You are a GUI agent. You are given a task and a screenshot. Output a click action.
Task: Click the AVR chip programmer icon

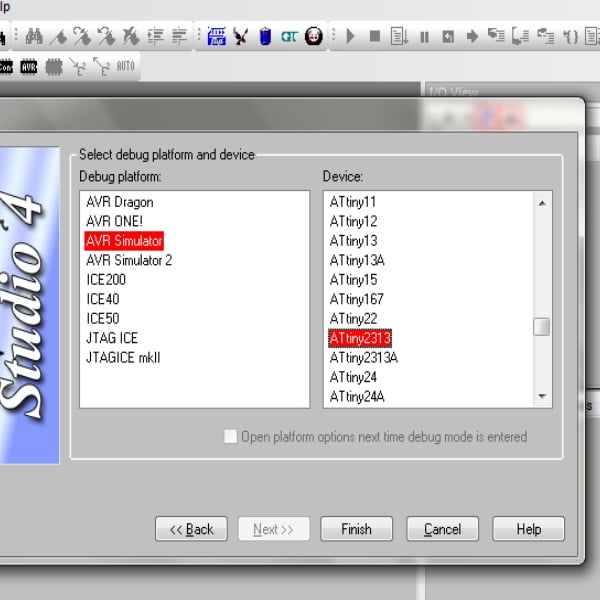(29, 67)
